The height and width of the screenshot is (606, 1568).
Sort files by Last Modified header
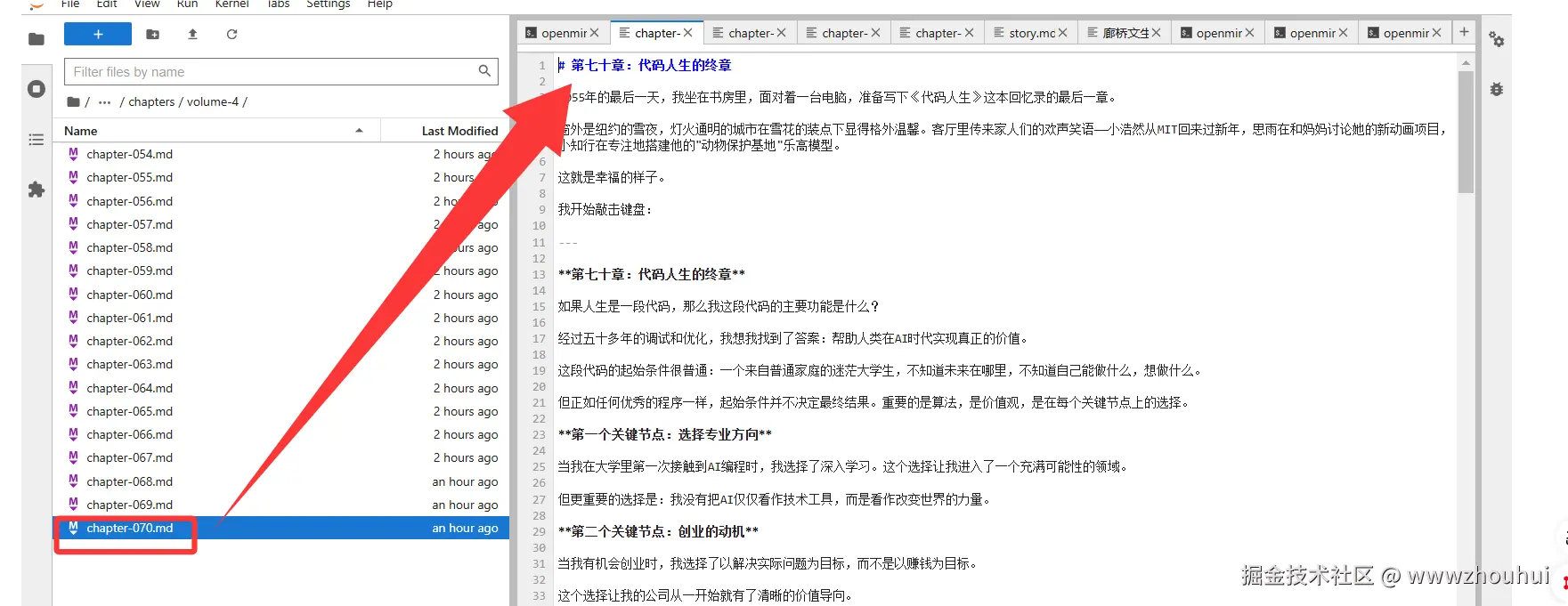pyautogui.click(x=445, y=131)
